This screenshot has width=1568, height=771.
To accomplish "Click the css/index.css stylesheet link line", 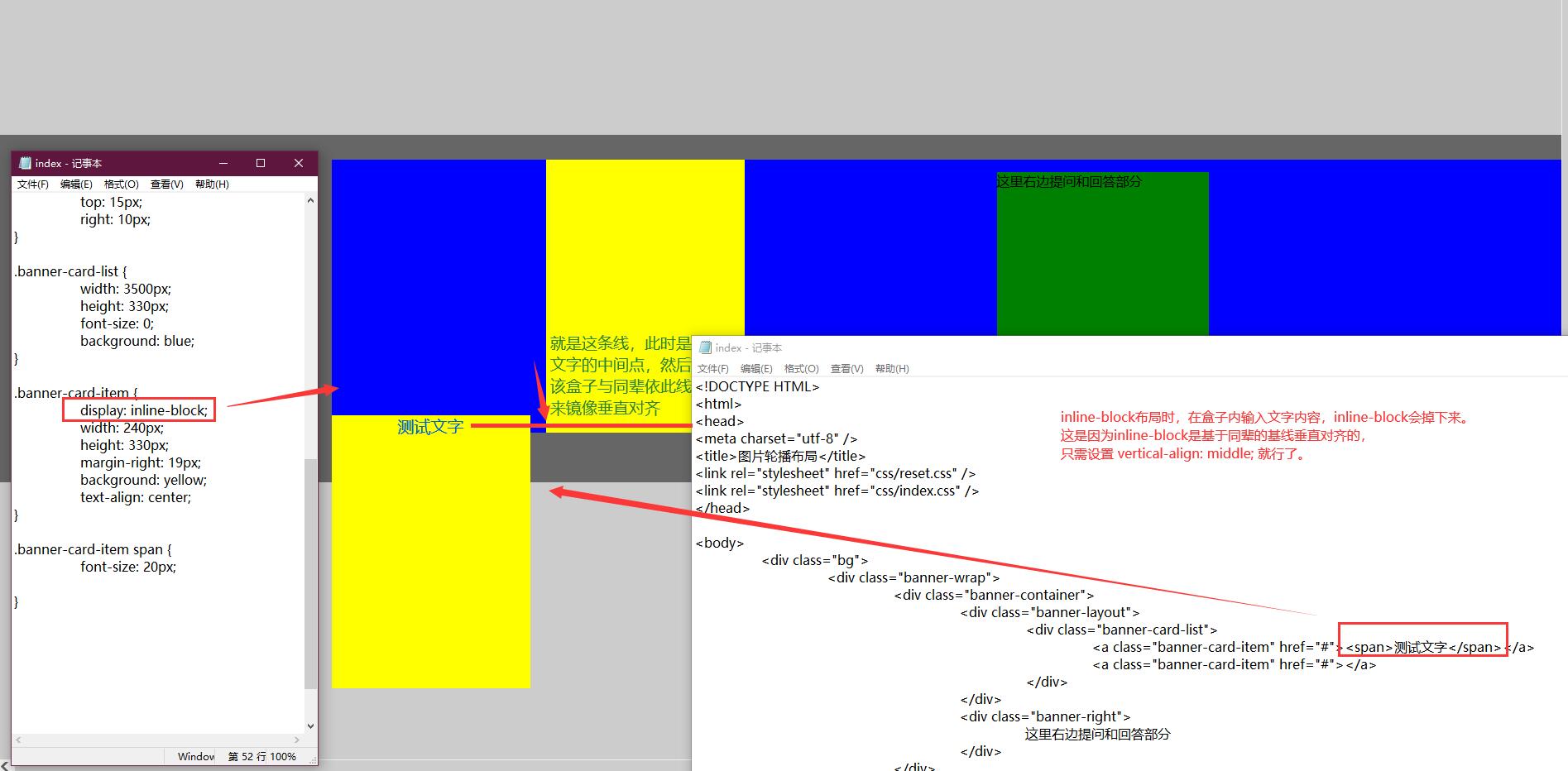I will point(837,491).
